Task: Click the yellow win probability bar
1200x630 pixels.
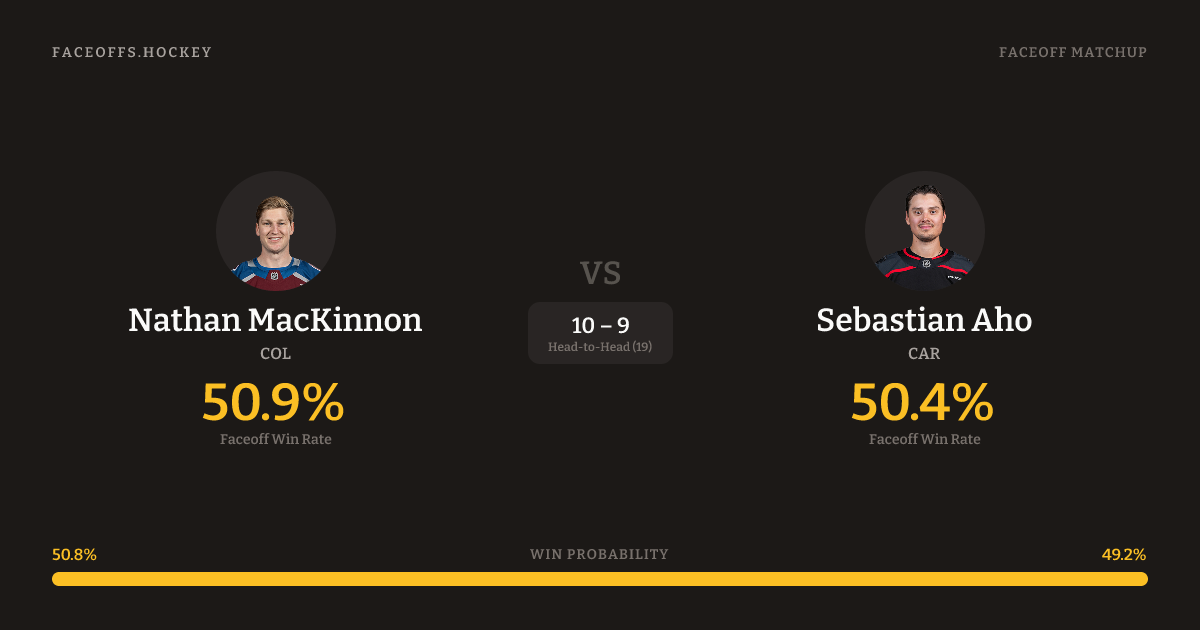Action: click(x=600, y=579)
